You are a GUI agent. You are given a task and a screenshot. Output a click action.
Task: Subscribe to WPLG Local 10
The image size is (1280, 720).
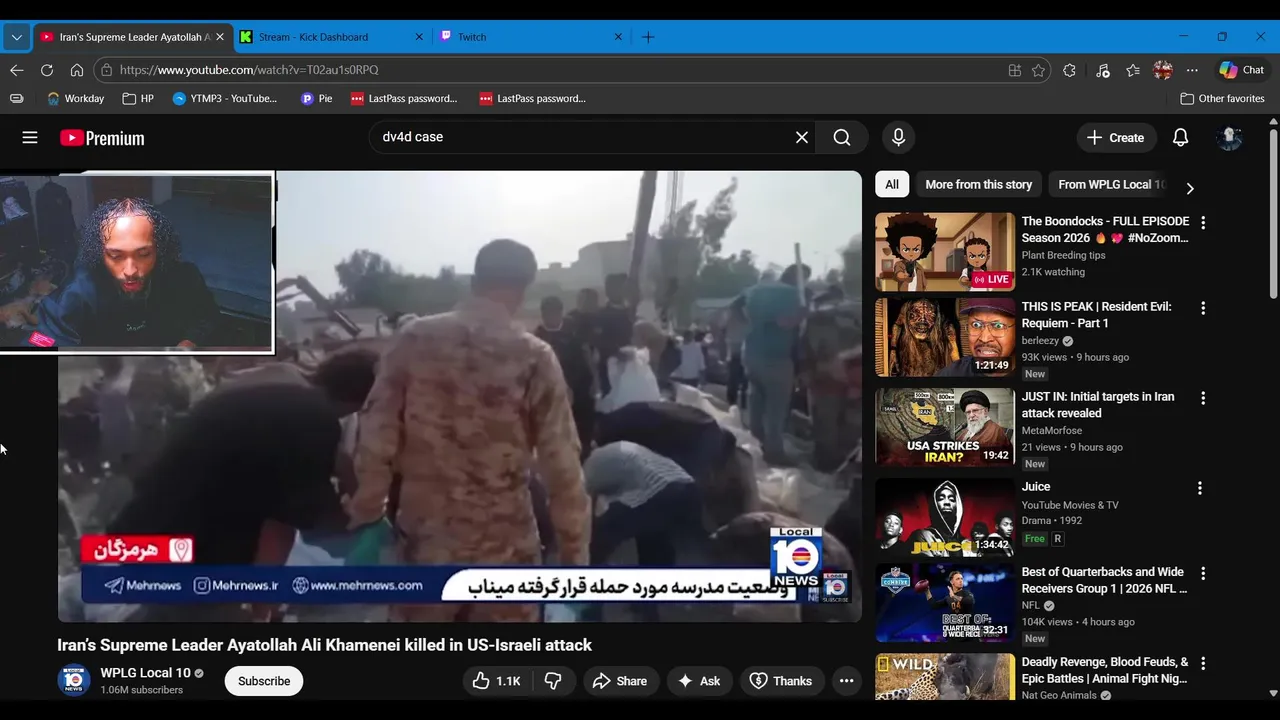coord(264,681)
